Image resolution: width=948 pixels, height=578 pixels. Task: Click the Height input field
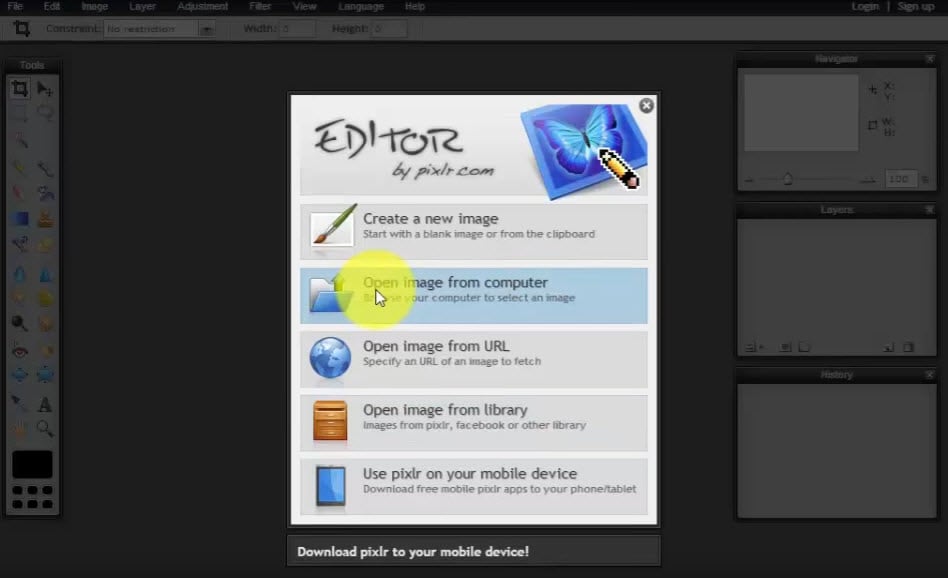coord(388,28)
